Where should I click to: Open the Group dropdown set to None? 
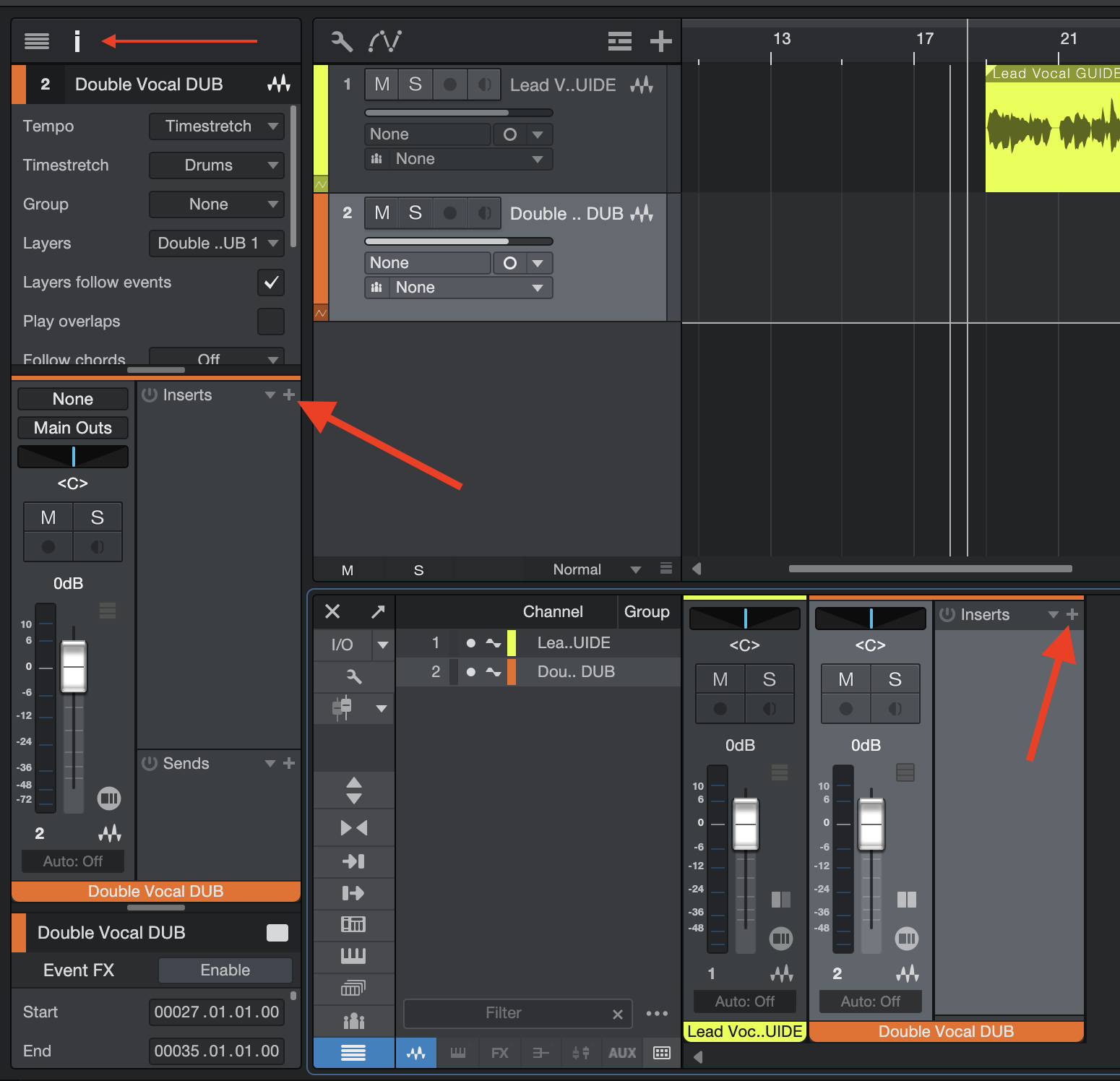coord(216,204)
